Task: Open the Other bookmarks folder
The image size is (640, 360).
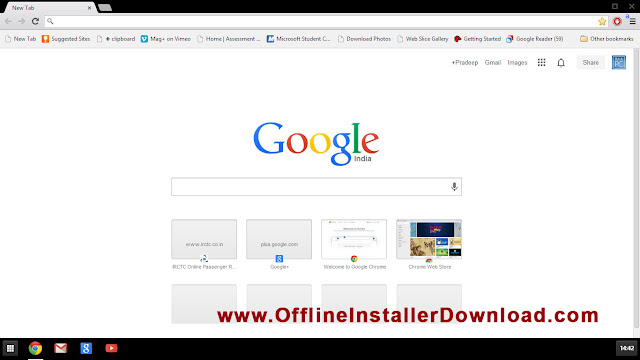Action: coord(607,39)
